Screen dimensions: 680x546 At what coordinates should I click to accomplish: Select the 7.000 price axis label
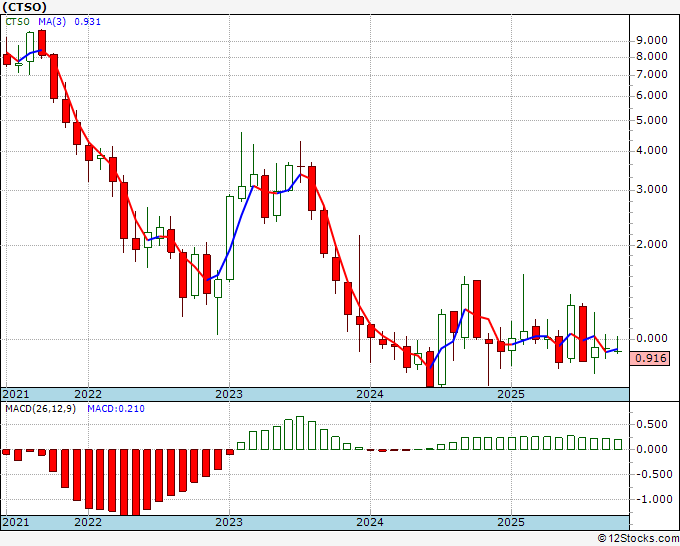pyautogui.click(x=651, y=75)
